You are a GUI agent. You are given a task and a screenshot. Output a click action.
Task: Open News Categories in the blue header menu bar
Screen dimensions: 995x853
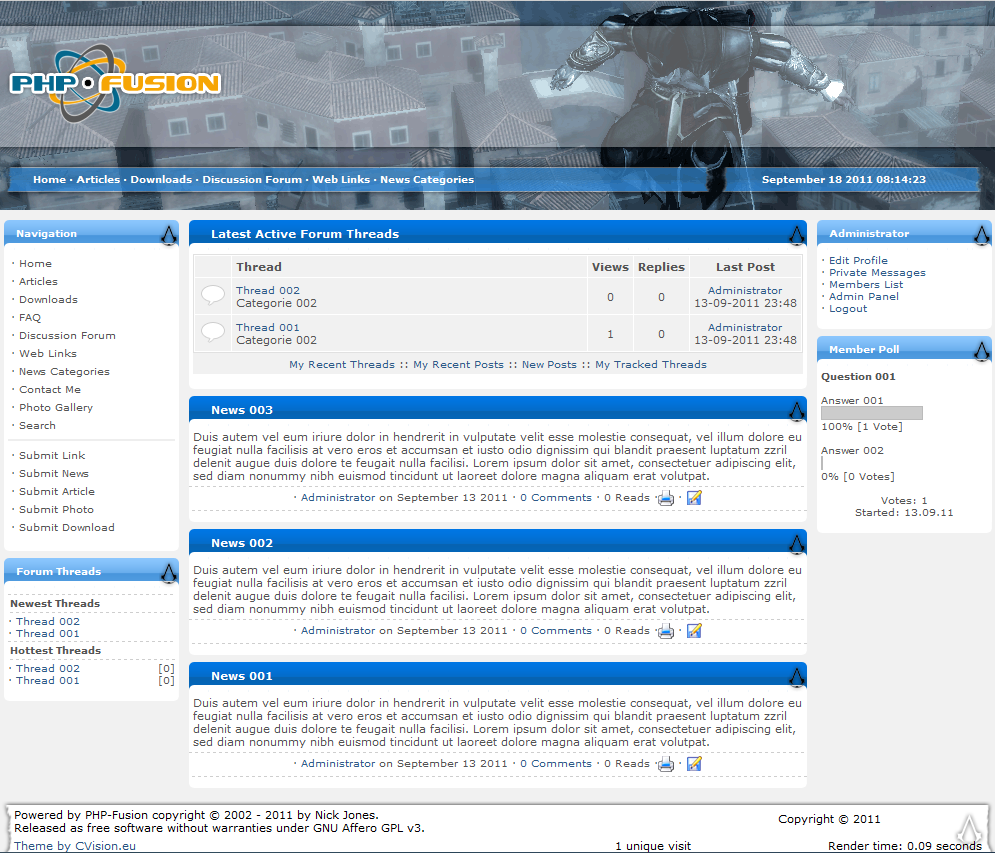click(427, 180)
